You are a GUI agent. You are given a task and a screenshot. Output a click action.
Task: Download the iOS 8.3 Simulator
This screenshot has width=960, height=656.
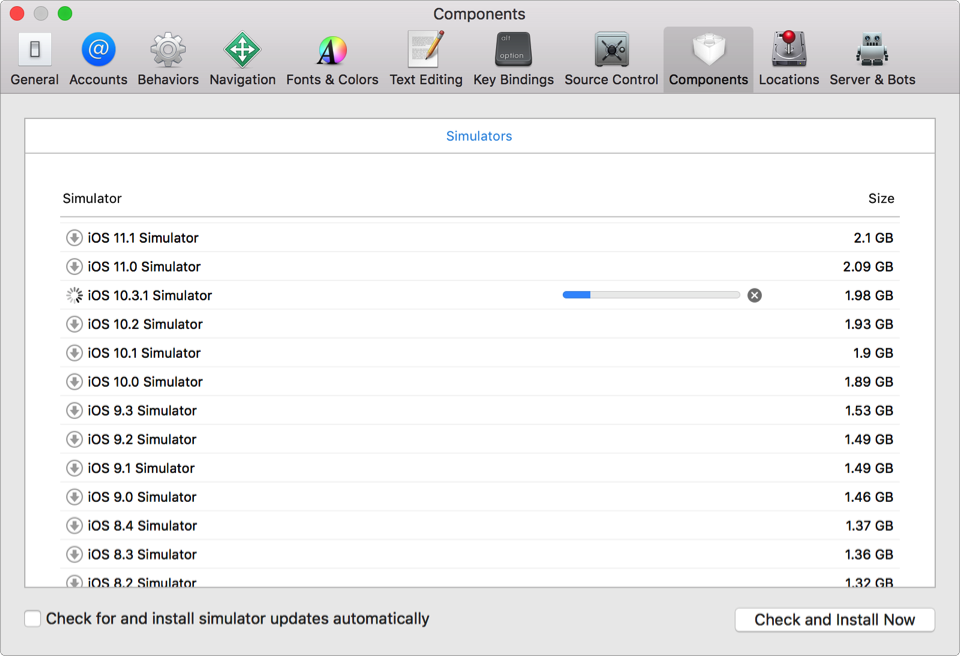coord(74,554)
